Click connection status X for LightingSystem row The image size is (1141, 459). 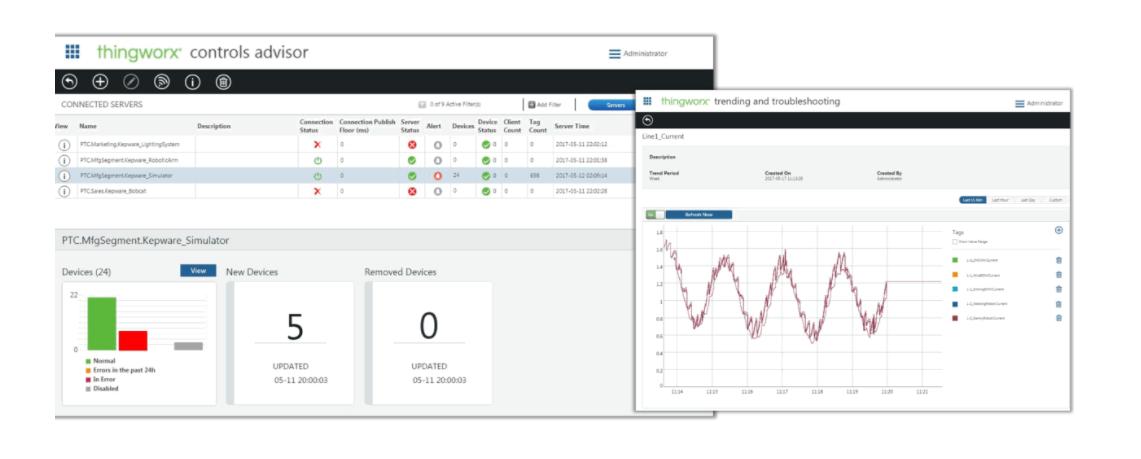point(317,145)
